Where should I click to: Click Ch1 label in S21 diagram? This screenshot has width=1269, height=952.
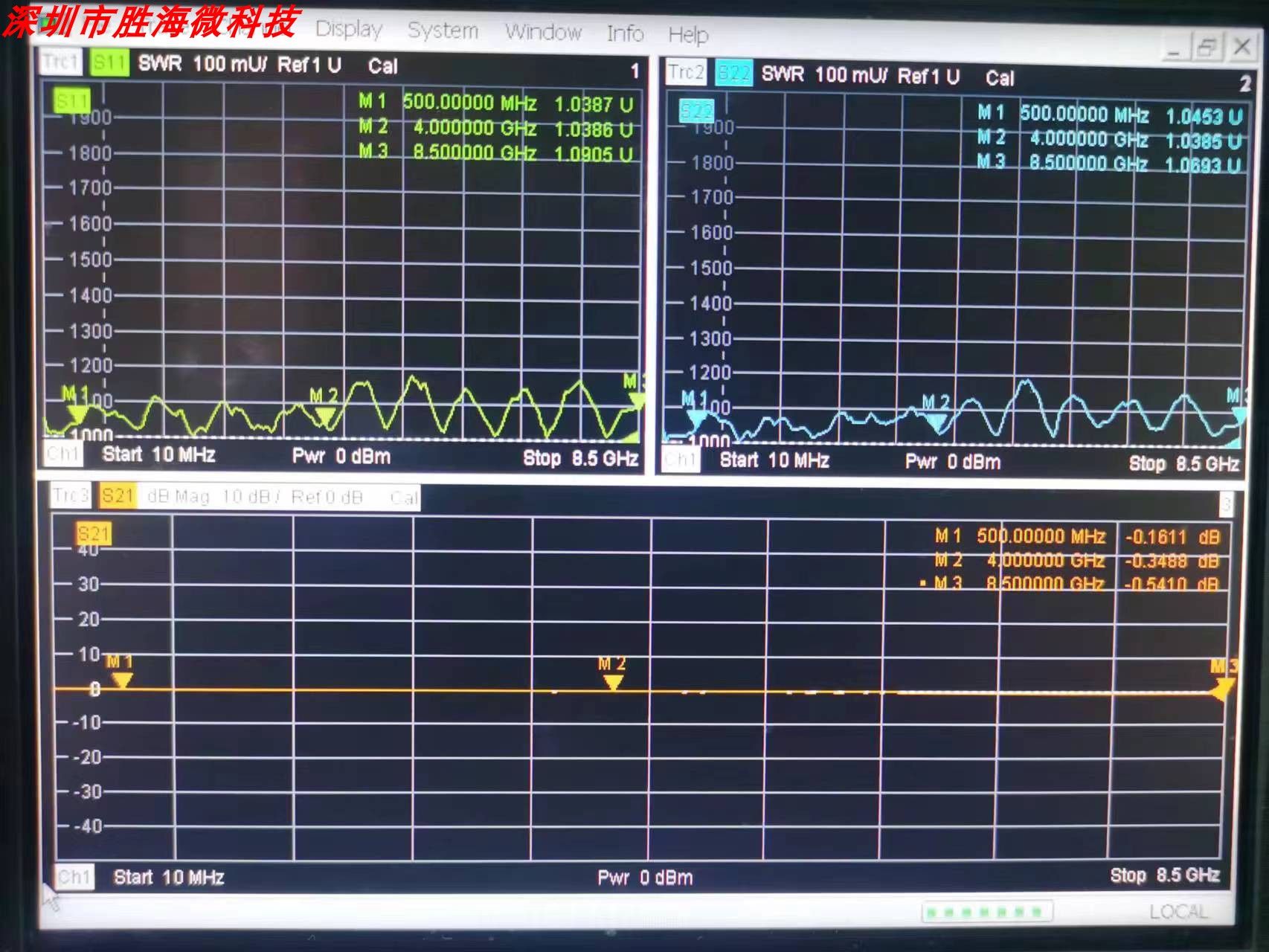point(74,877)
